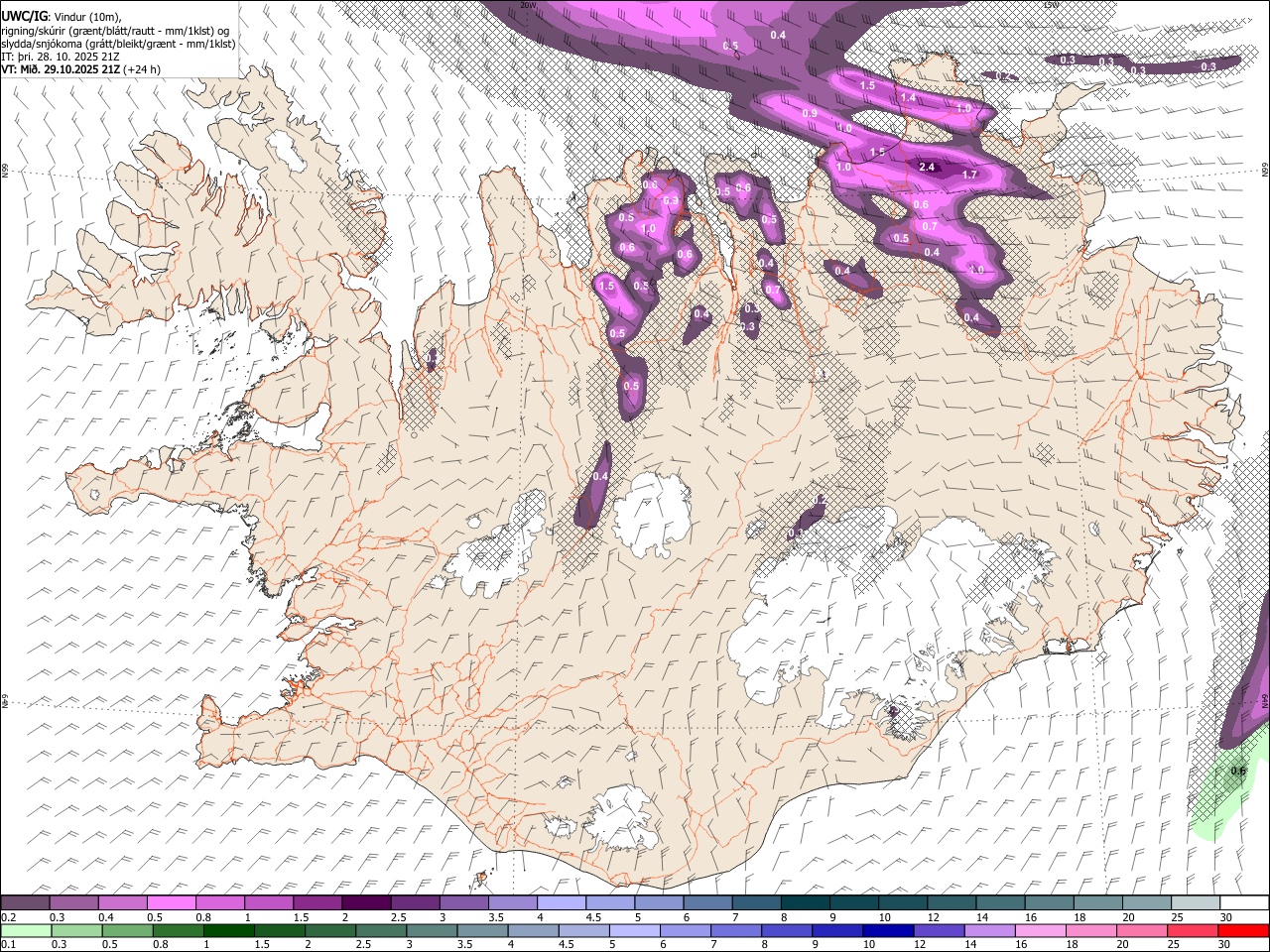1270x952 pixels.
Task: Pick the darkest green 1 swatch in lower legend
Action: click(229, 931)
